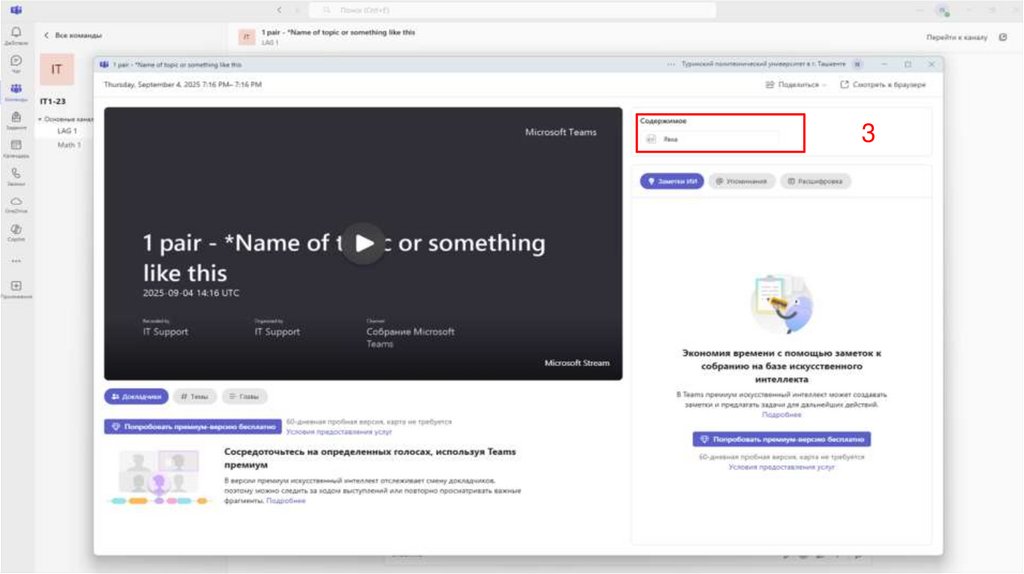Viewport: 1024px width, 574px height.
Task: Open the profile avatar at top right
Action: coord(942,10)
